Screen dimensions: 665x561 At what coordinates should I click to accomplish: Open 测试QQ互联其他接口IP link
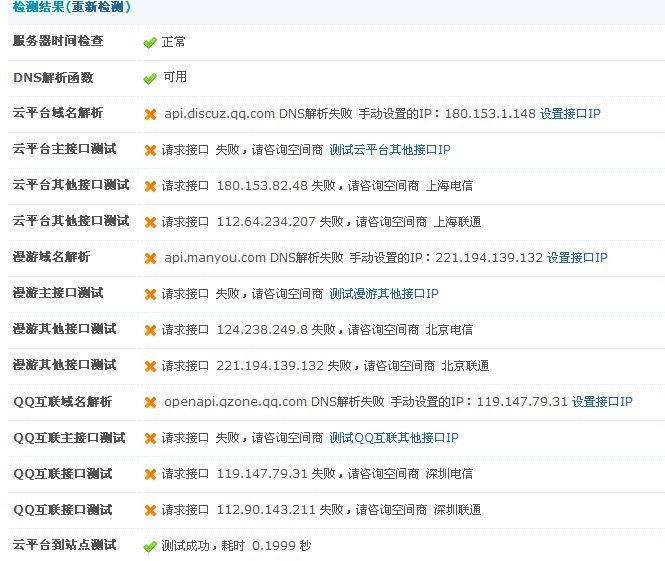click(394, 438)
